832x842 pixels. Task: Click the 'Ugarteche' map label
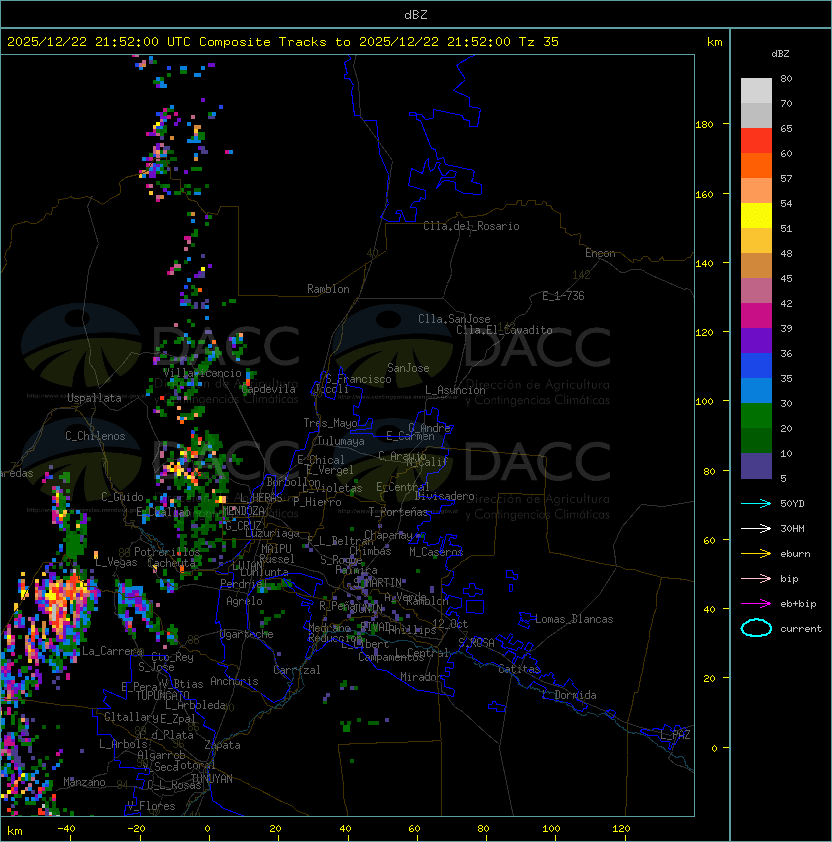point(247,634)
